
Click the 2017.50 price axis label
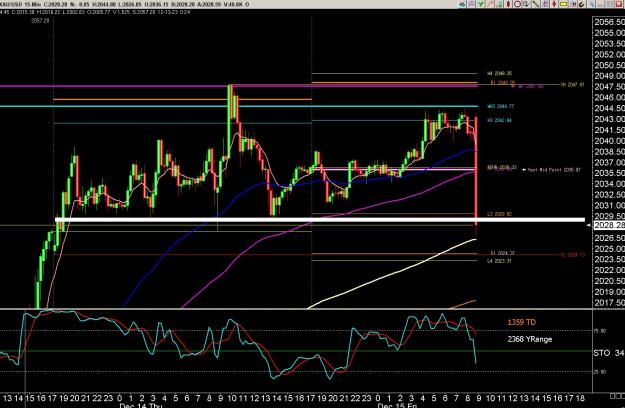point(609,303)
